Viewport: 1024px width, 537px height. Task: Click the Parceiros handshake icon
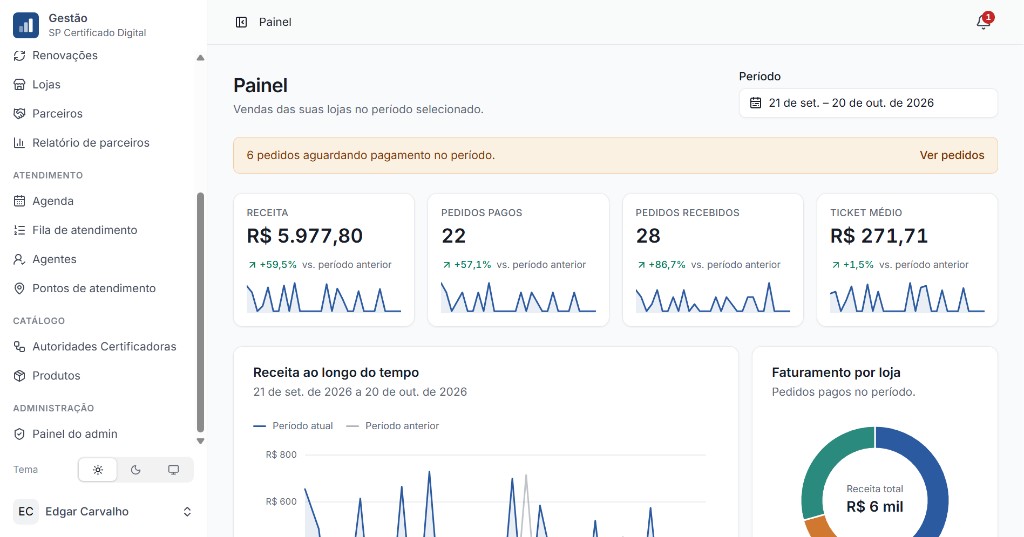tap(20, 114)
